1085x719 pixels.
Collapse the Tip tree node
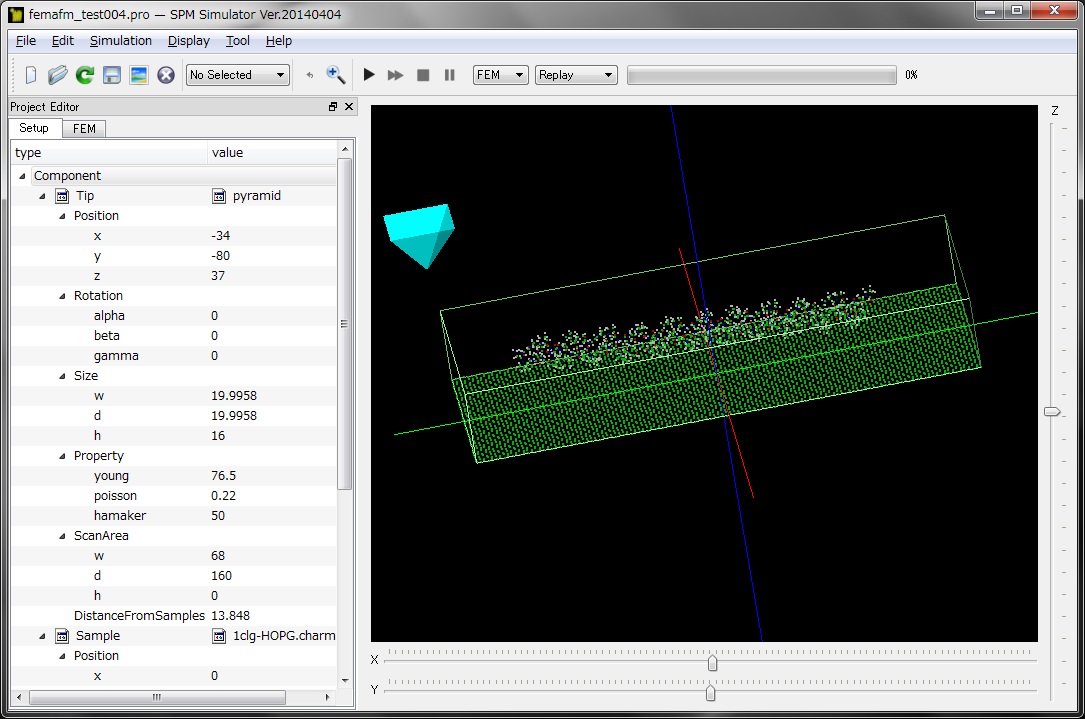42,196
